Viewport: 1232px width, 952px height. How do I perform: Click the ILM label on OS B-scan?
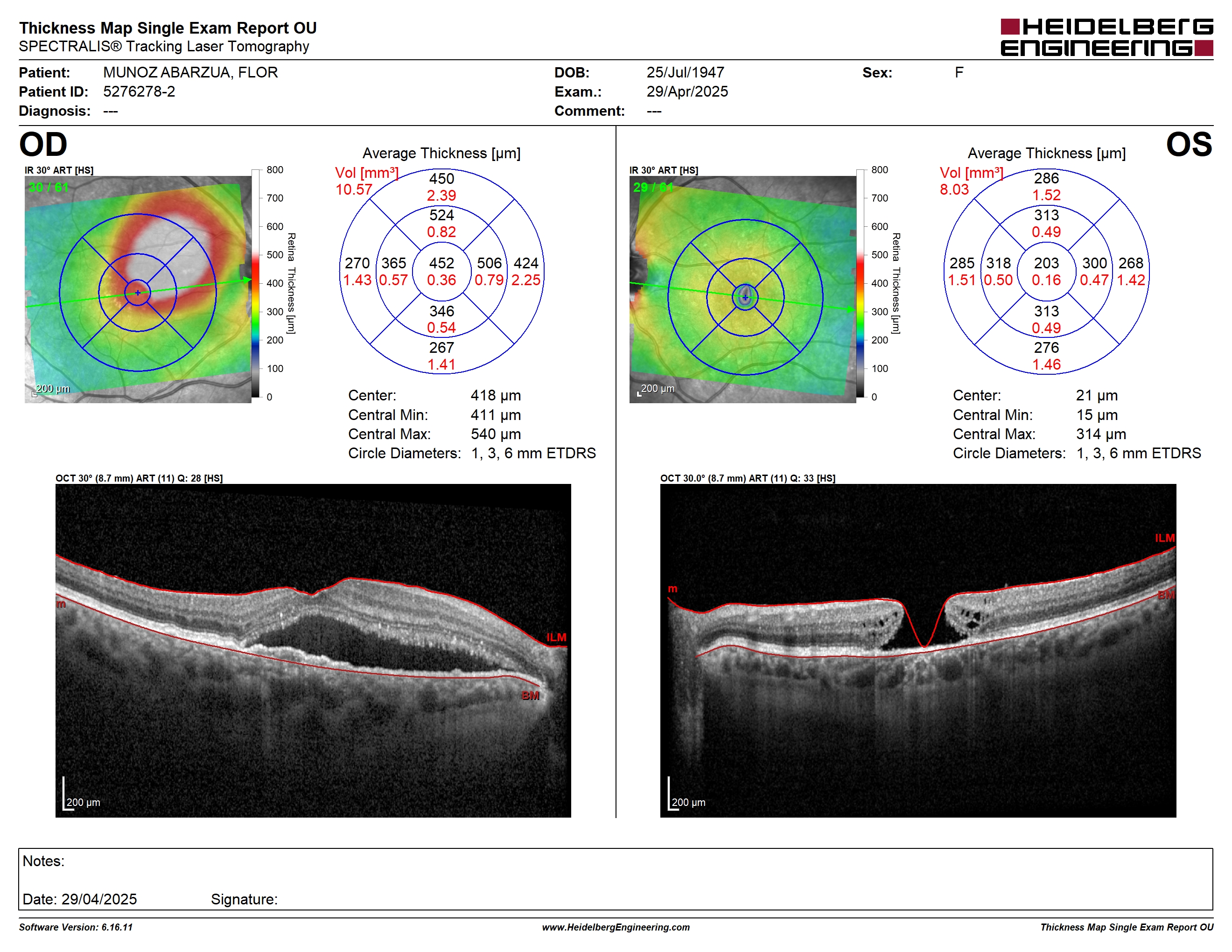[x=1164, y=538]
